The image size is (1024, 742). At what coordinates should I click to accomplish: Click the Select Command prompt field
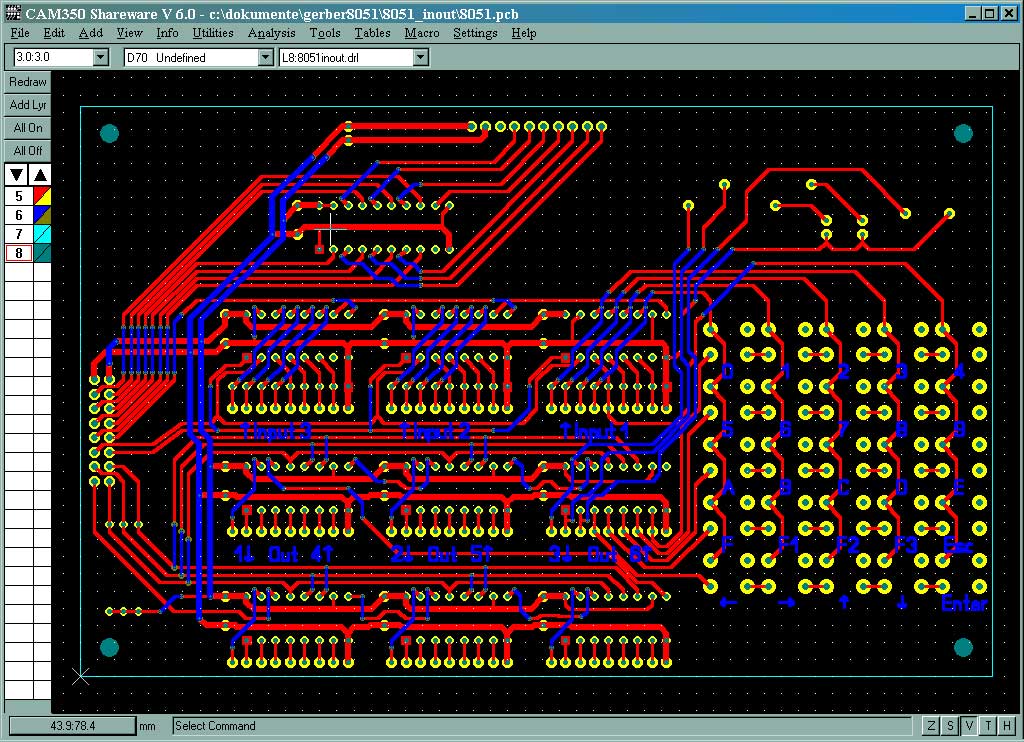tap(542, 726)
